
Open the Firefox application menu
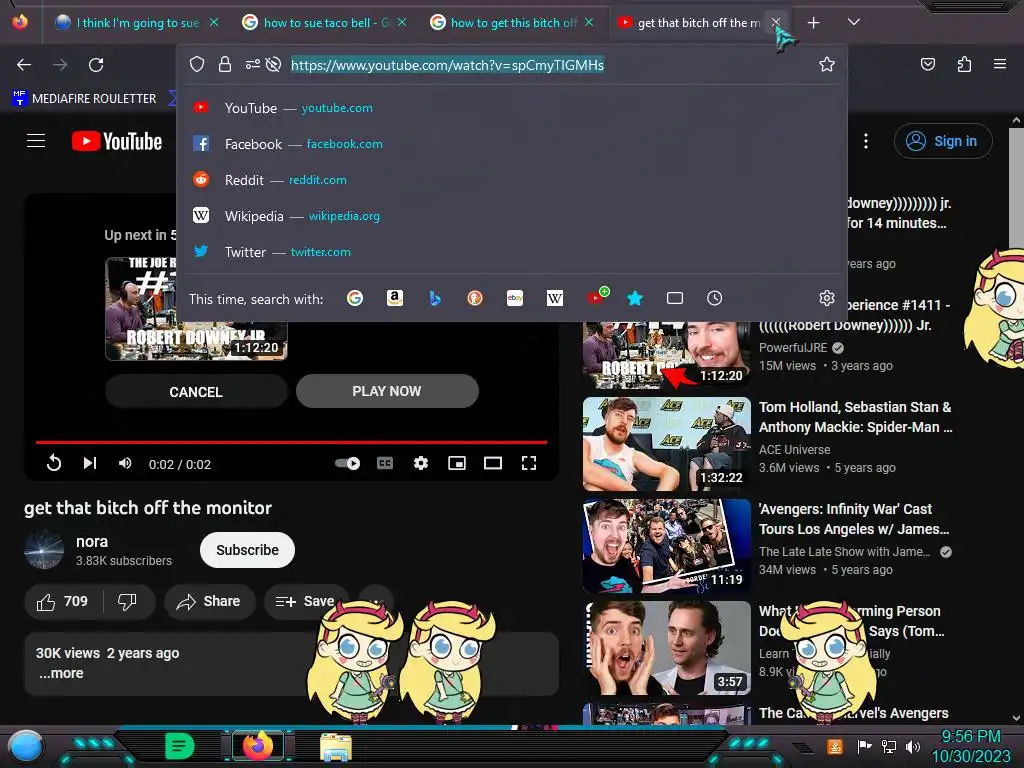point(999,64)
